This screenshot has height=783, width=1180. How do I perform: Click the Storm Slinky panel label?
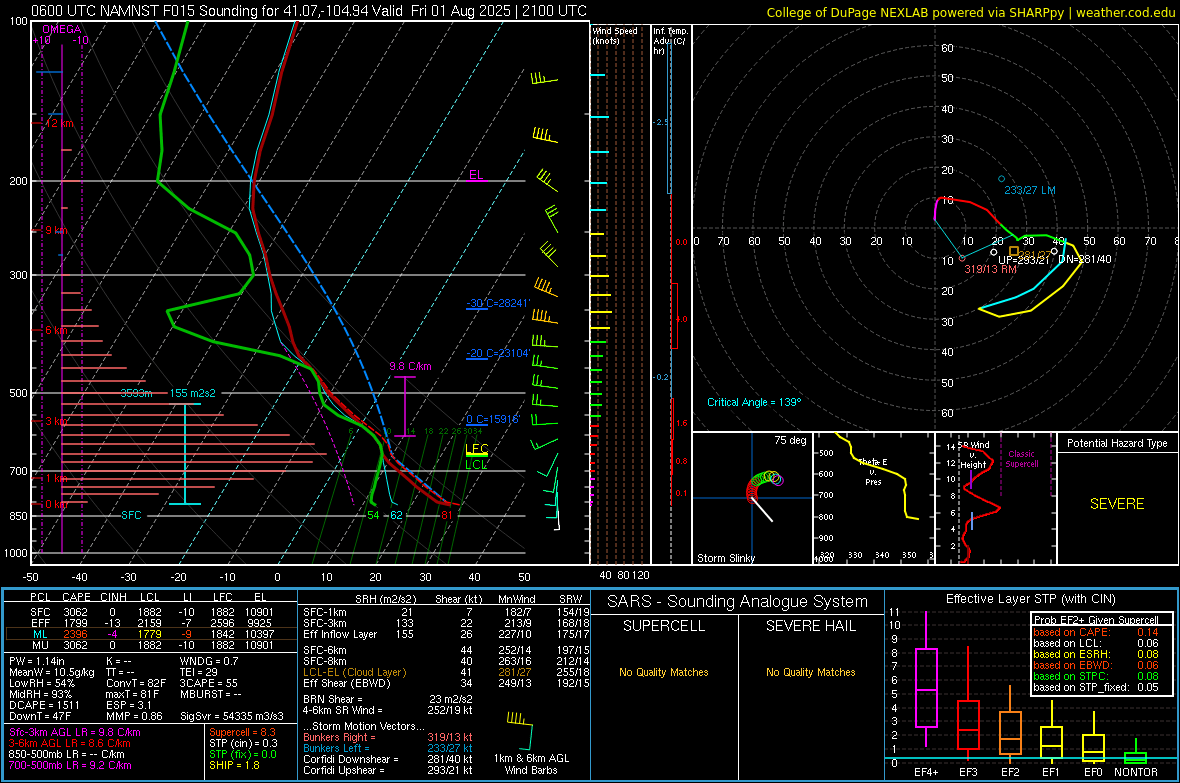[x=725, y=558]
